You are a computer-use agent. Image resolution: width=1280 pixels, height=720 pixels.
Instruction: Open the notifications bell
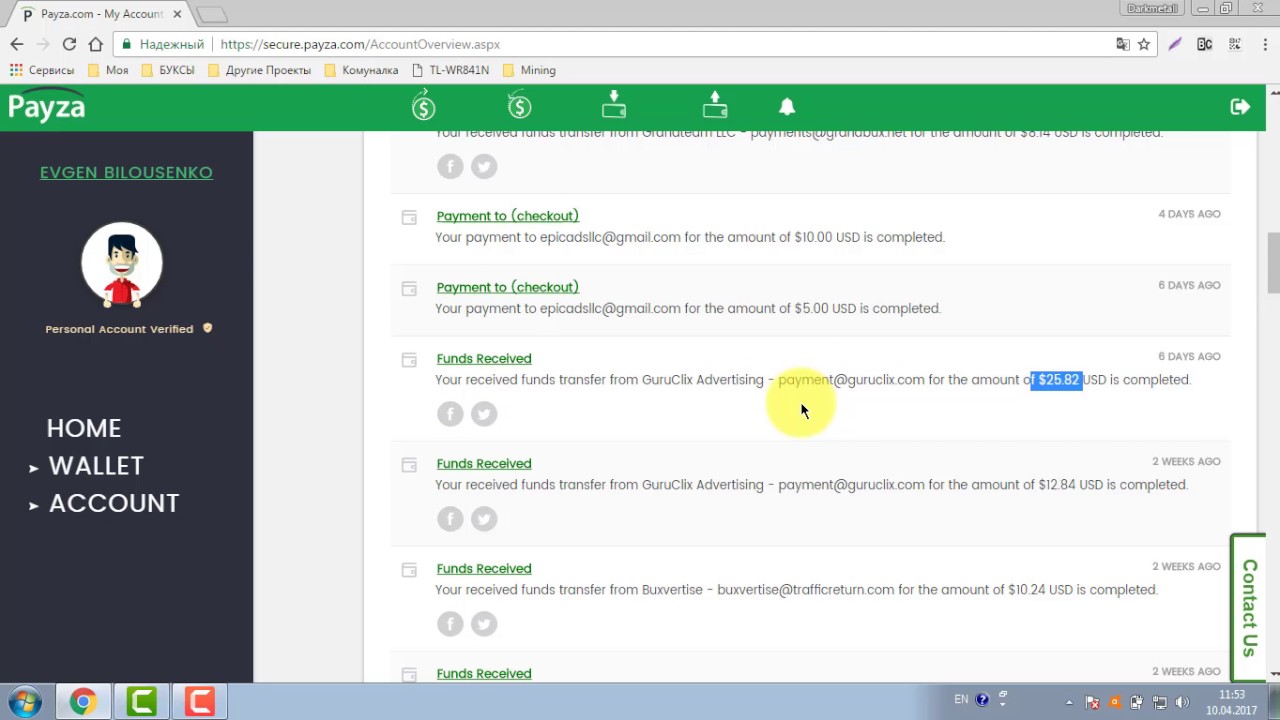[x=787, y=107]
